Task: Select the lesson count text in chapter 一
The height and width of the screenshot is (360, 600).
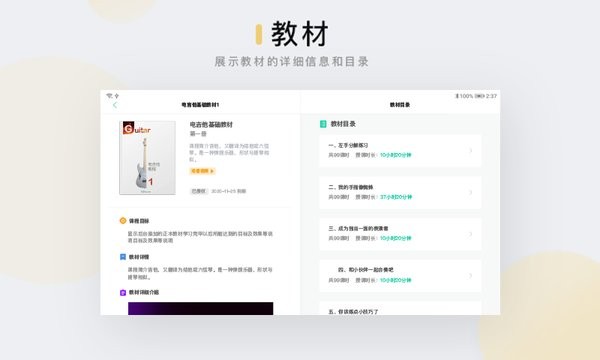Action: pyautogui.click(x=339, y=155)
